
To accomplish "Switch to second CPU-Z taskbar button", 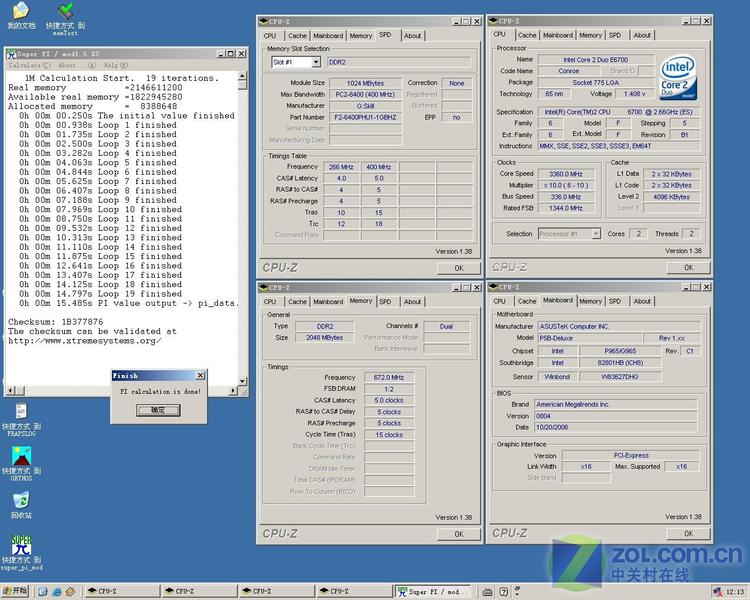I will [x=199, y=592].
